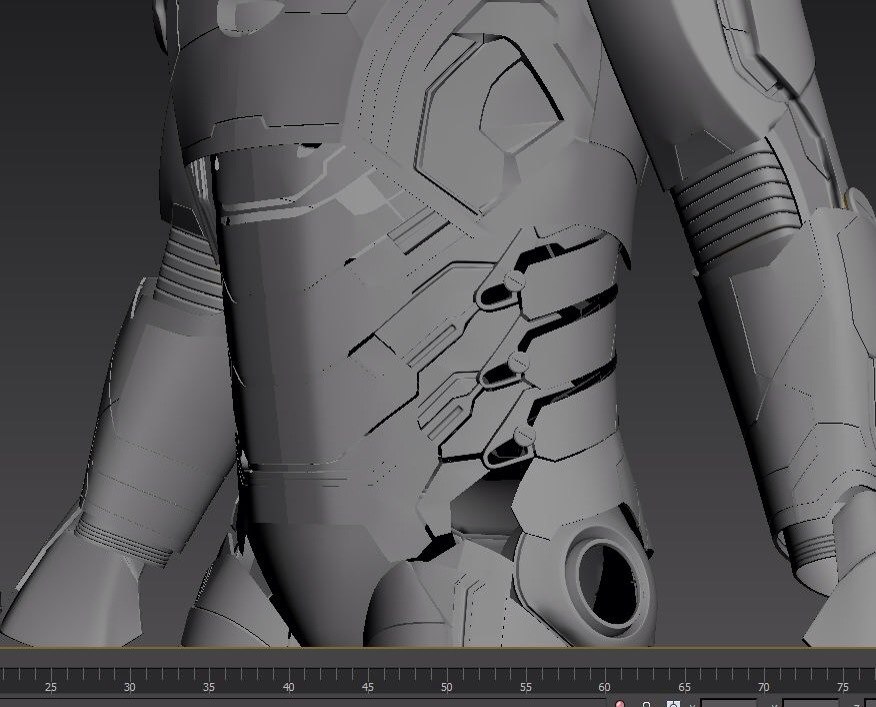The height and width of the screenshot is (707, 876).
Task: Click frame 50 on the timeline ruler
Action: (x=446, y=687)
